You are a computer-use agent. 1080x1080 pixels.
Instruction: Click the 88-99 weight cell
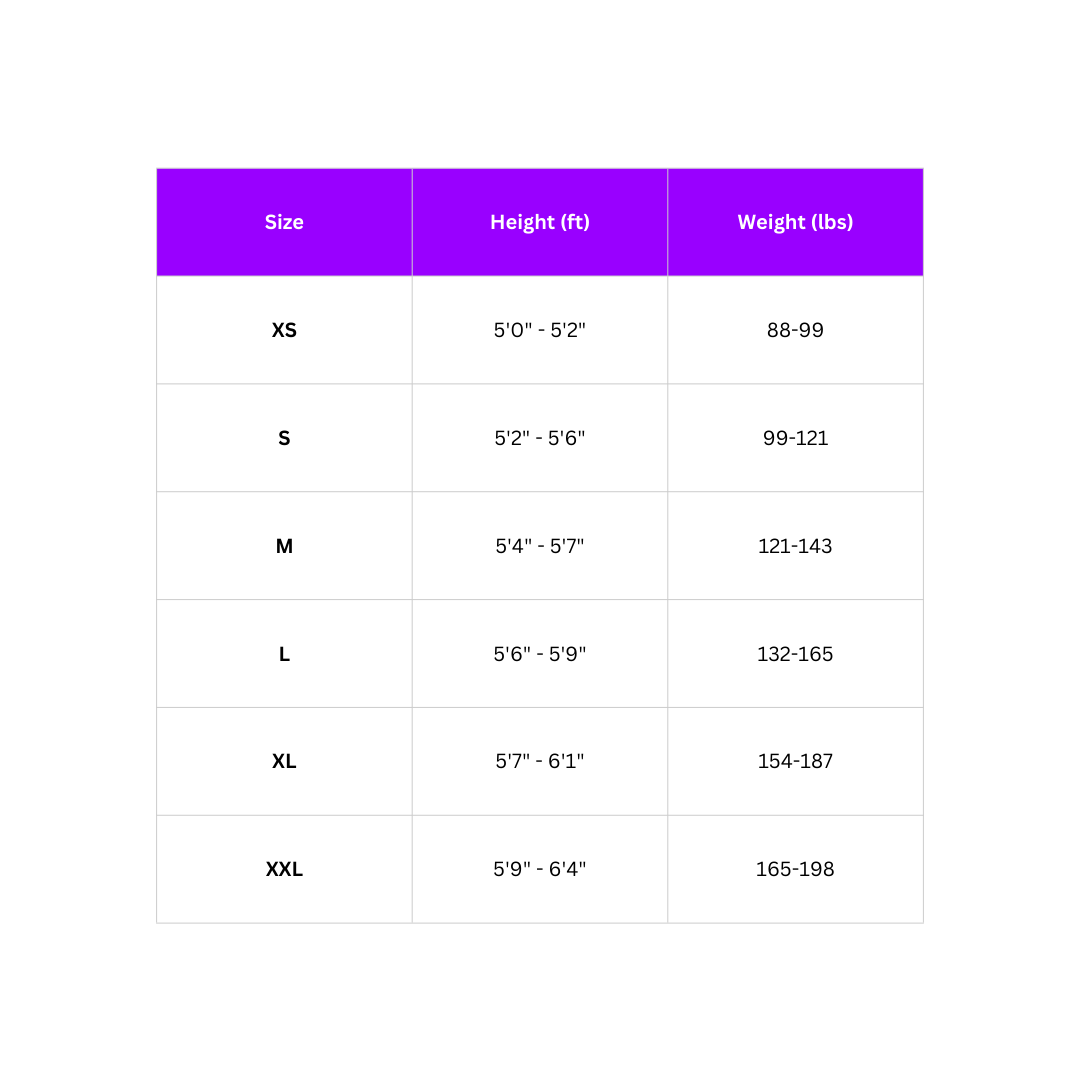(795, 330)
